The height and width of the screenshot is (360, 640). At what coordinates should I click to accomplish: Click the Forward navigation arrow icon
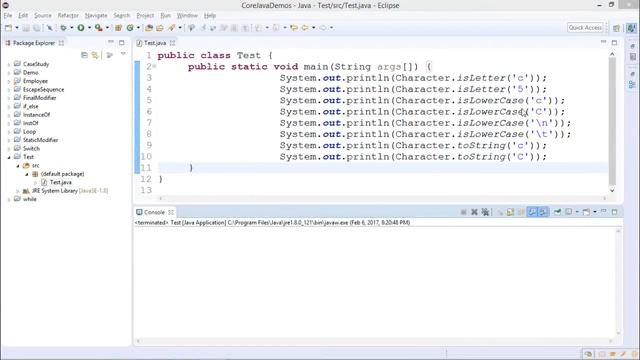(323, 28)
